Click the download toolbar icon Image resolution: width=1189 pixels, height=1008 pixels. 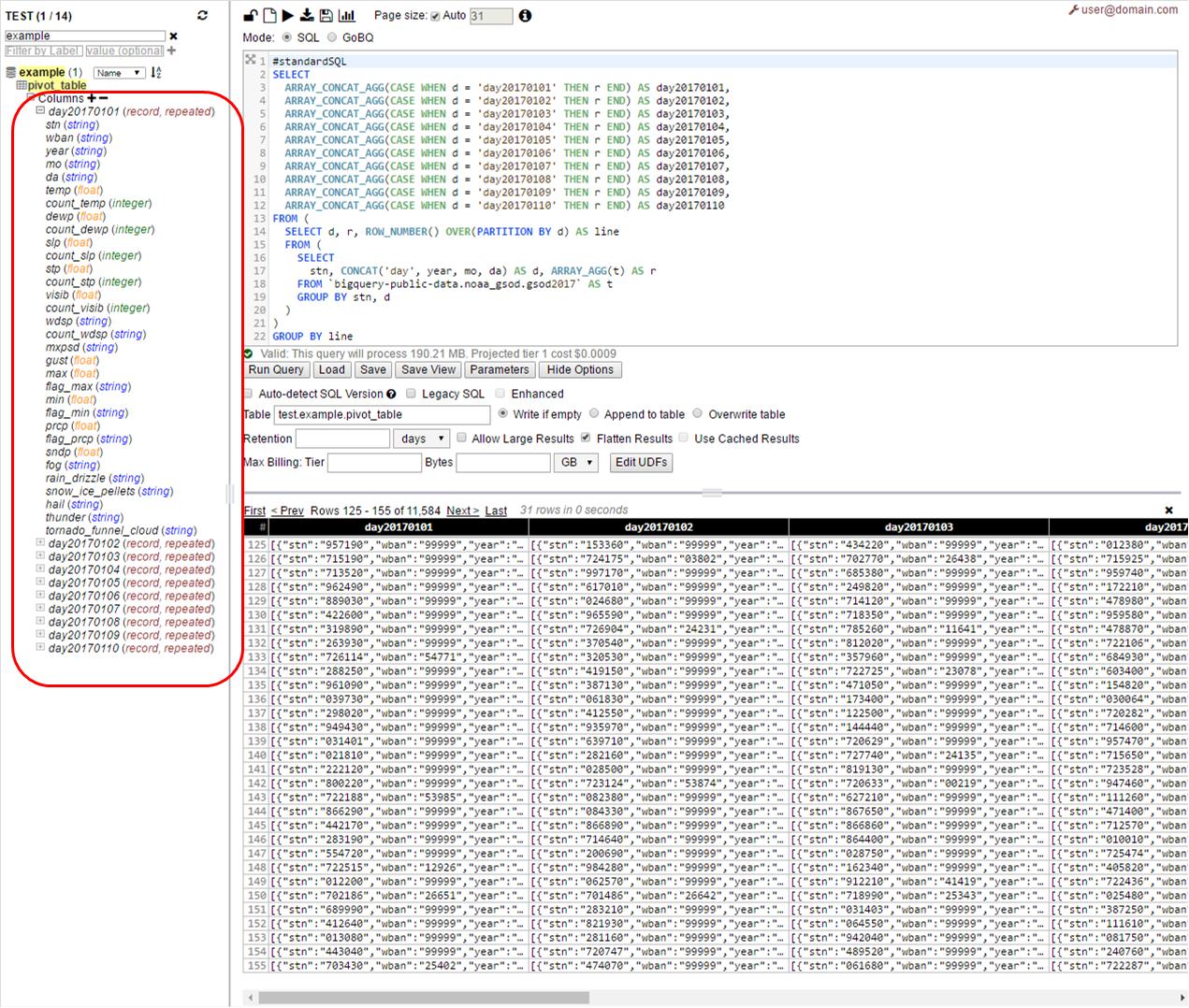pyautogui.click(x=307, y=15)
